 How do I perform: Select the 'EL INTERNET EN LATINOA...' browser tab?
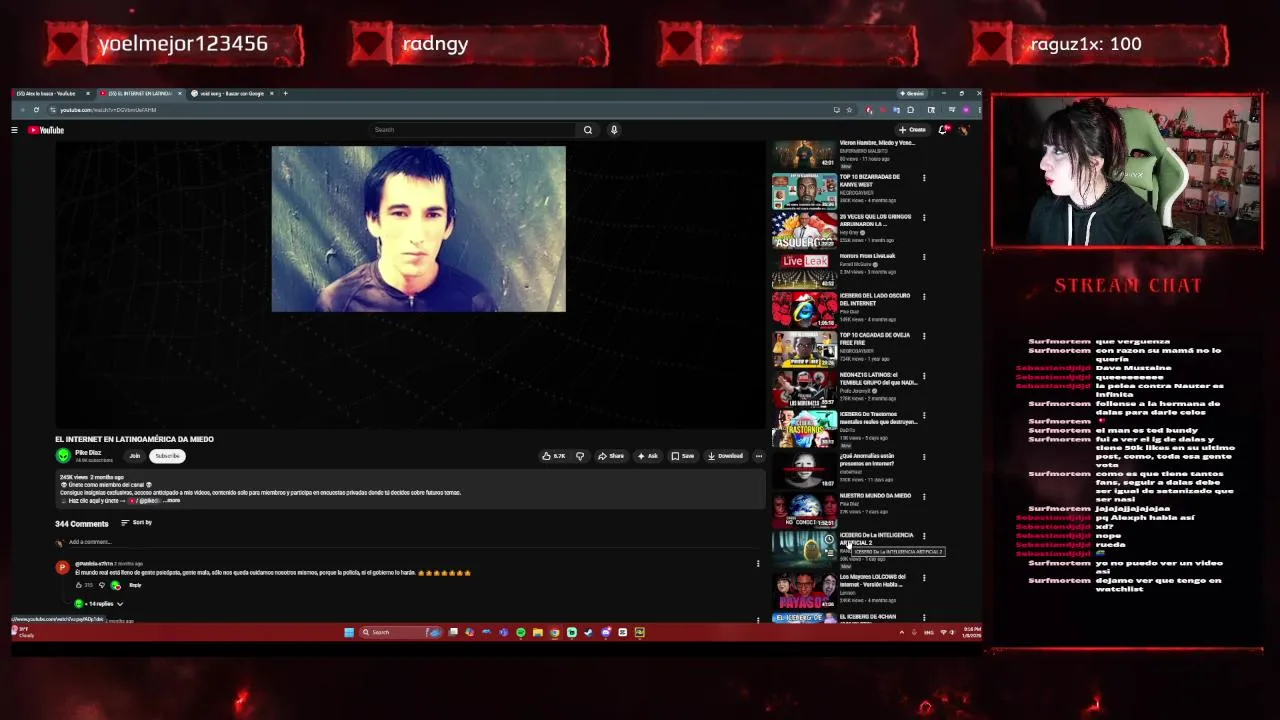(140, 94)
